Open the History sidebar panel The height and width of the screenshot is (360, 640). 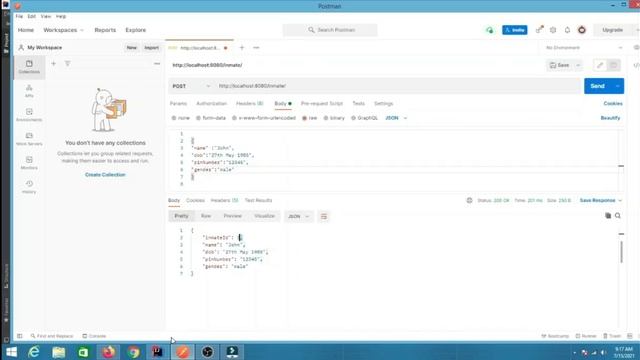29,187
